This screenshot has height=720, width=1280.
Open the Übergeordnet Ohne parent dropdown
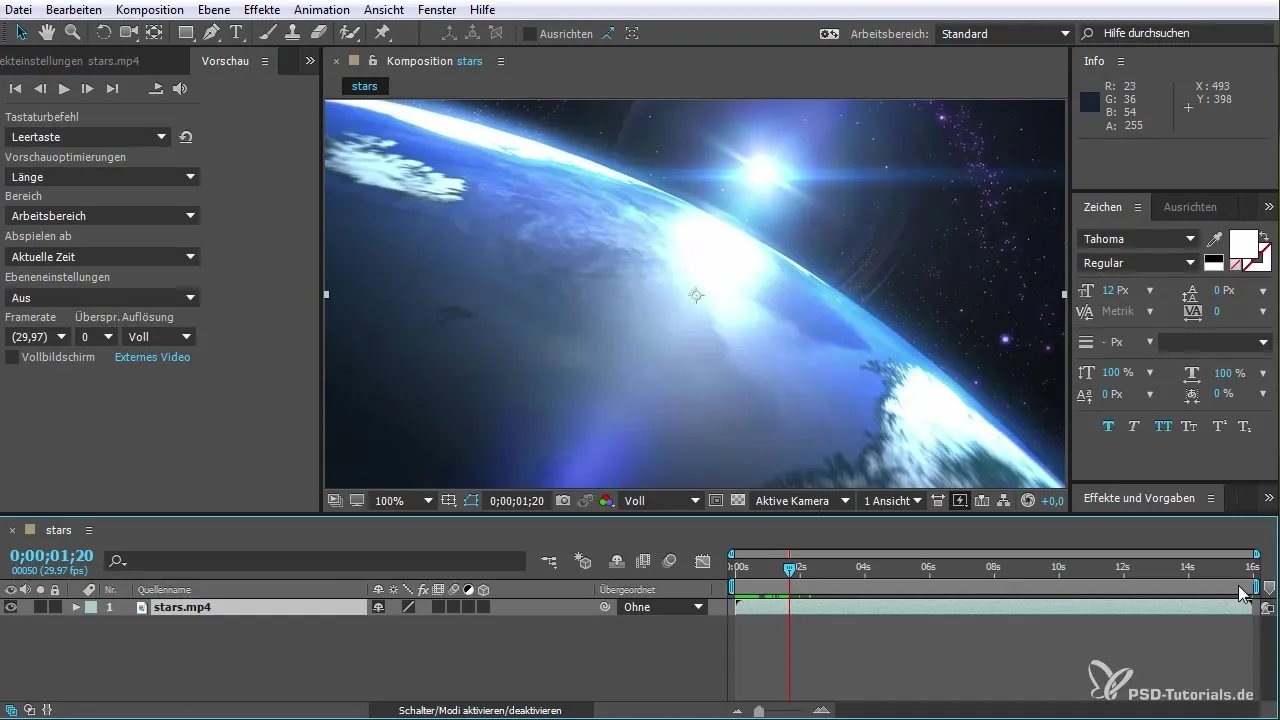point(662,607)
